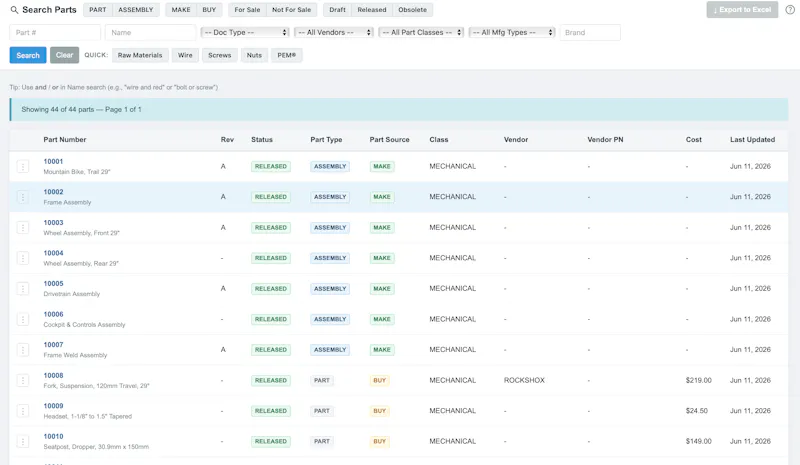Open part 10005 Drivetrain Assembly link

click(x=53, y=284)
